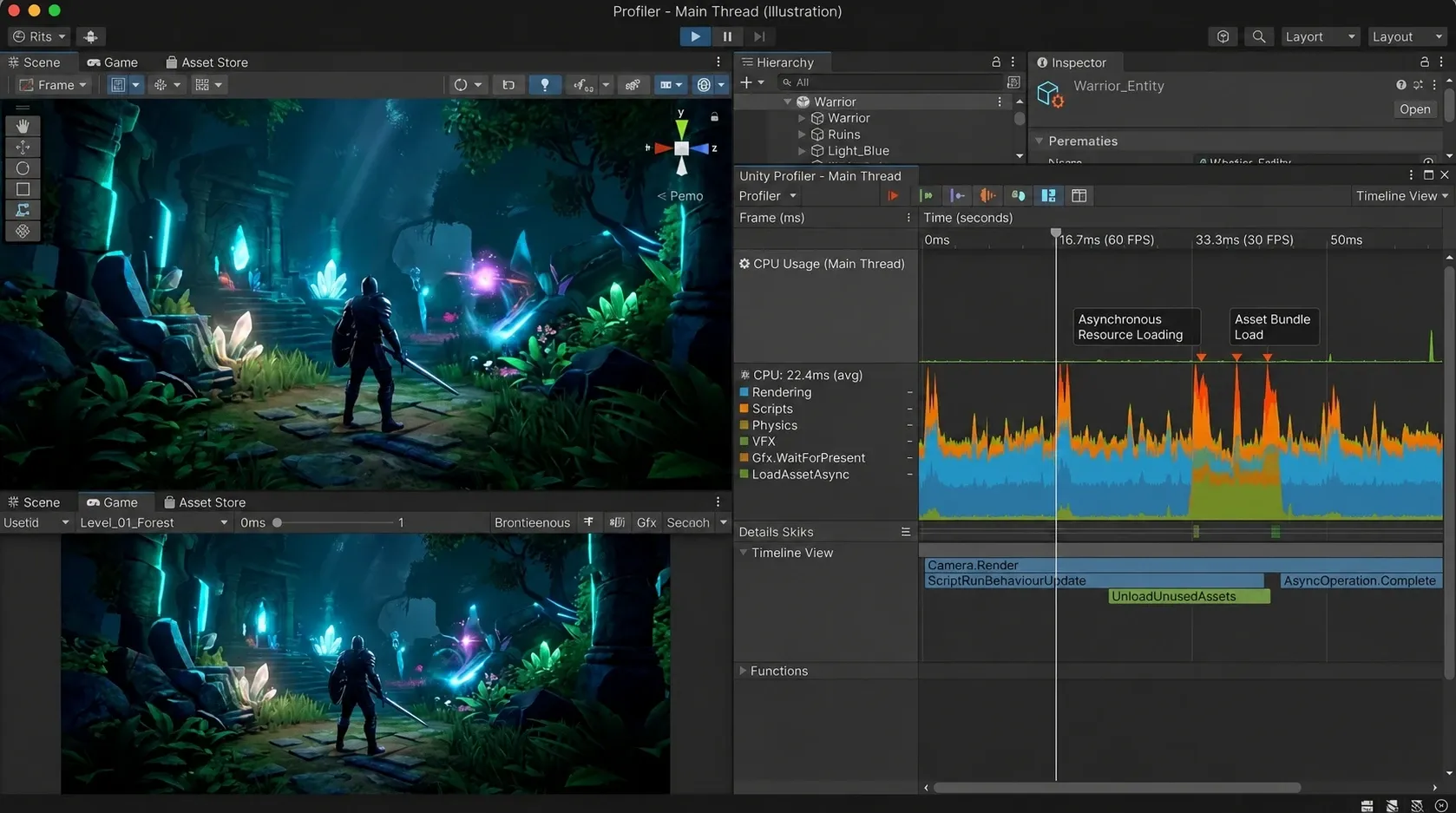The image size is (1456, 813).
Task: Switch to the top Game tab
Action: pos(113,62)
